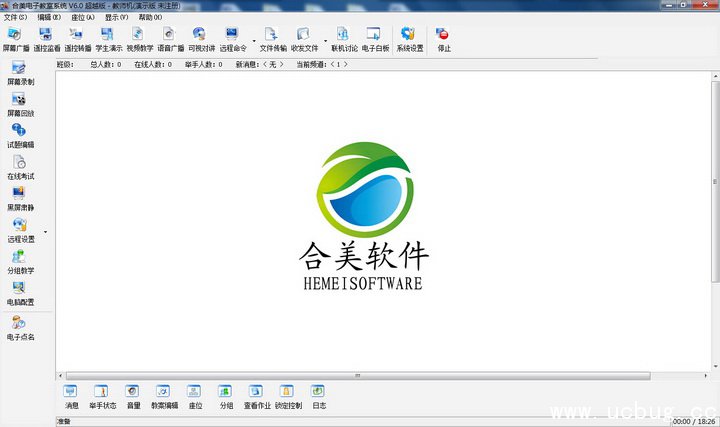Click the 00:00 / 18:26 timer
This screenshot has width=720, height=427.
[694, 421]
